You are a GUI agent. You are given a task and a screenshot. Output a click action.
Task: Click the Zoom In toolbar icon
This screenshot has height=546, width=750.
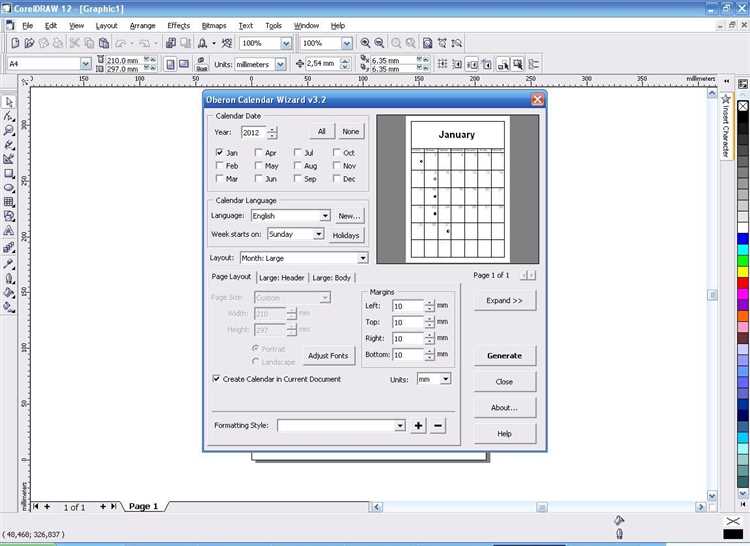click(365, 43)
